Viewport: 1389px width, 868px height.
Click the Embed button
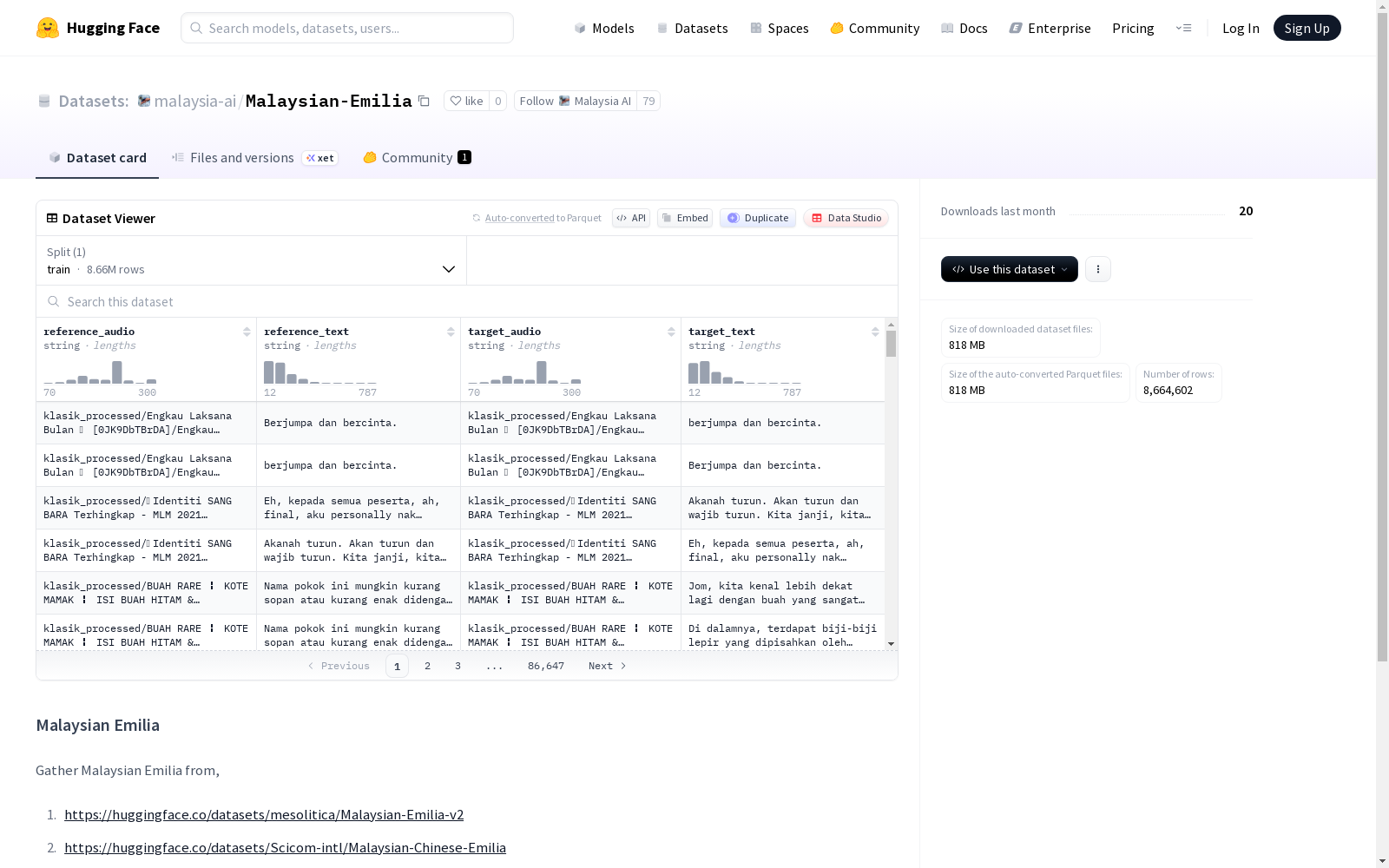(x=685, y=218)
